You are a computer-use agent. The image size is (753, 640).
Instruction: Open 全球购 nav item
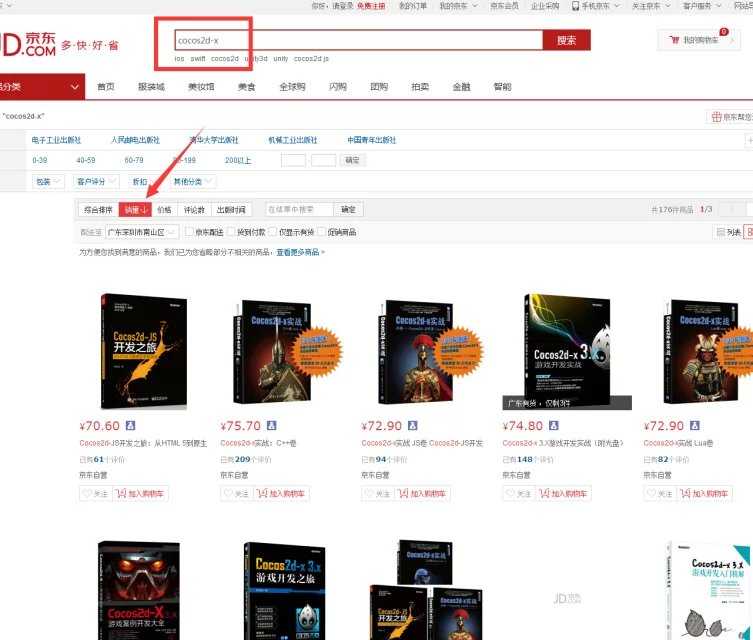click(x=292, y=87)
